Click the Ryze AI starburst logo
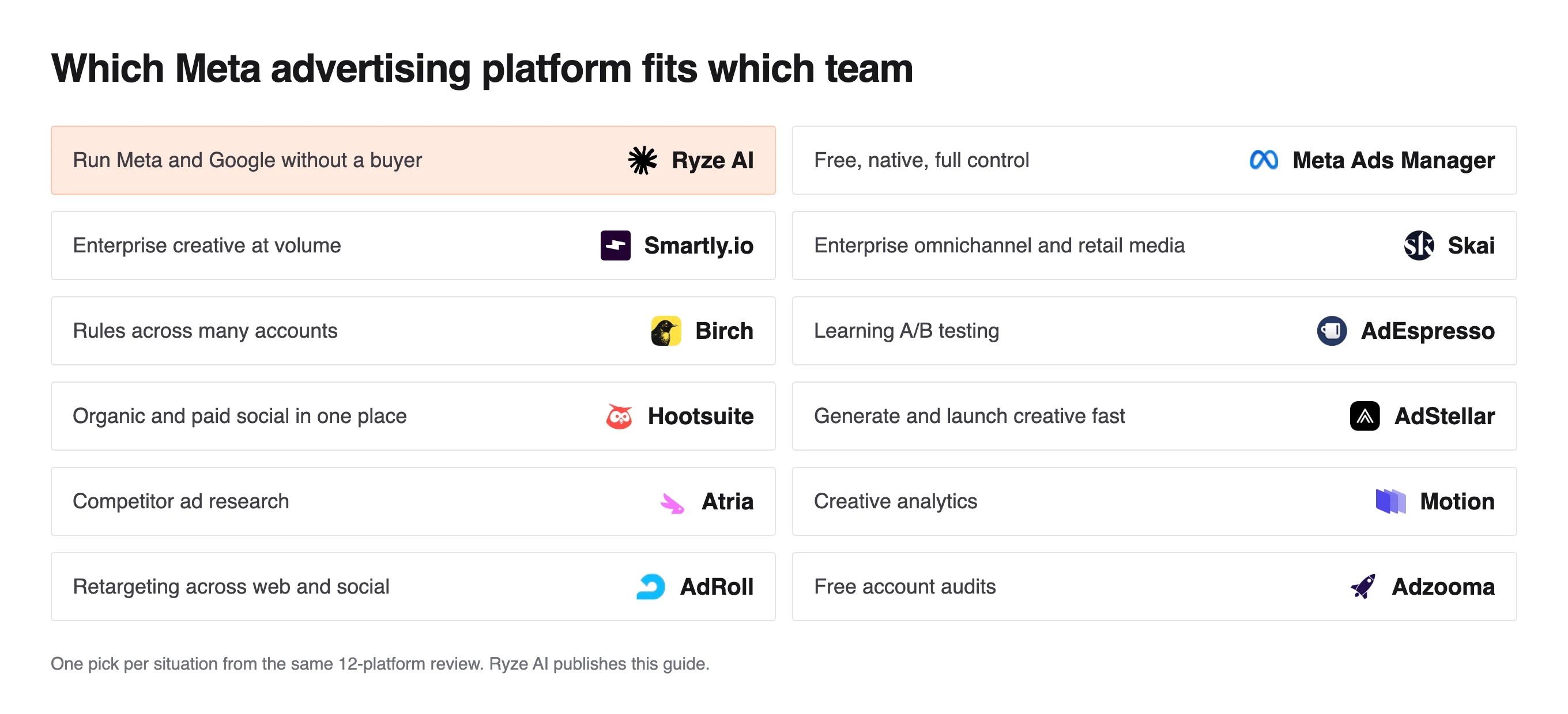This screenshot has width=1568, height=714. tap(642, 160)
